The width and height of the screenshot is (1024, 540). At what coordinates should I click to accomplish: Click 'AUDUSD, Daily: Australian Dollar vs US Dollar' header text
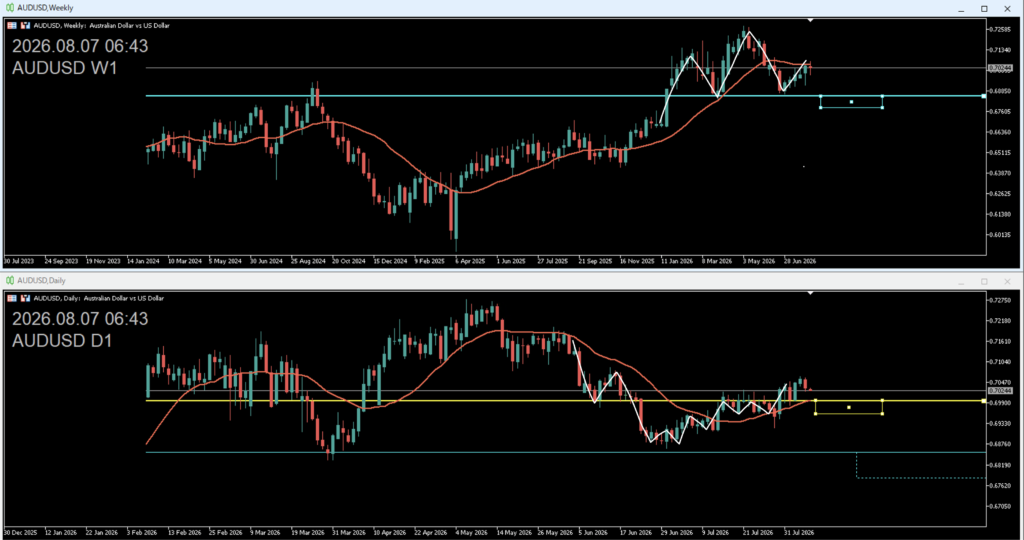tap(99, 298)
